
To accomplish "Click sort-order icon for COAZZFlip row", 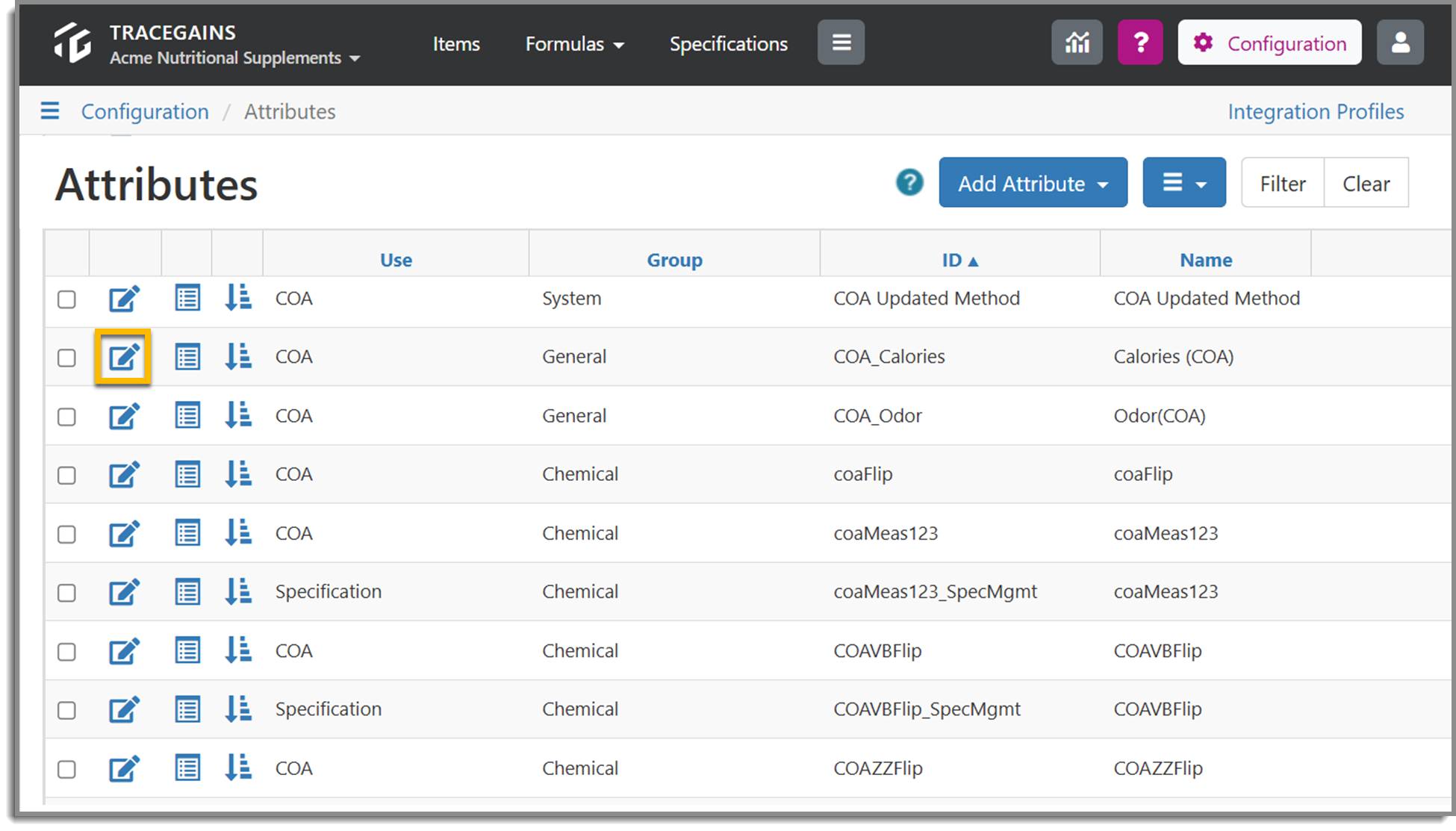I will (x=238, y=768).
